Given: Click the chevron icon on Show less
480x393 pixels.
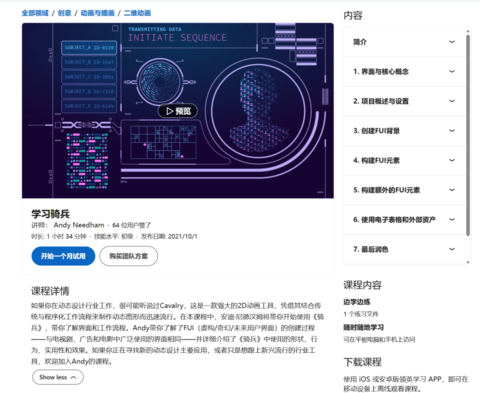Looking at the screenshot, I should point(73,377).
